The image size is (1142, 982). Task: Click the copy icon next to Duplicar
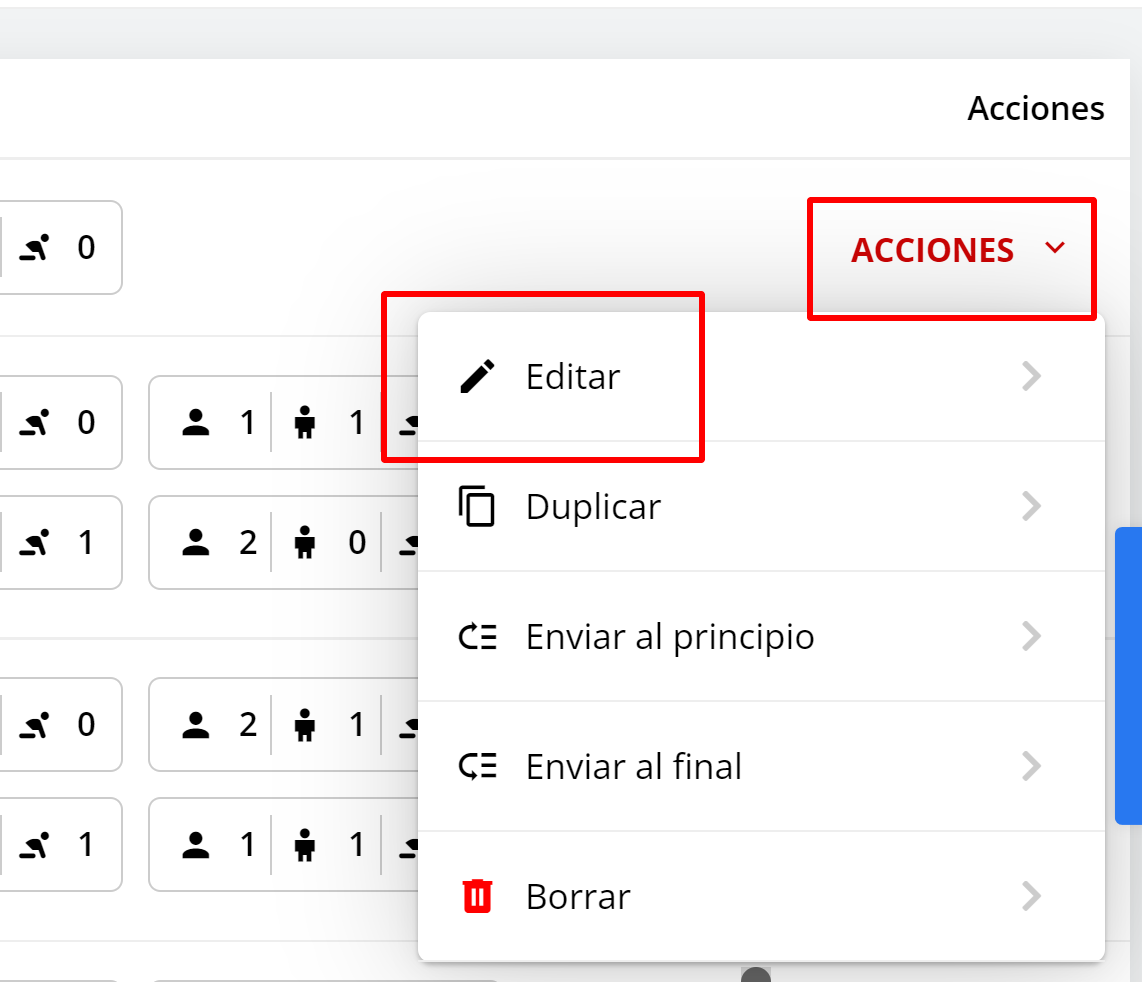(x=478, y=506)
